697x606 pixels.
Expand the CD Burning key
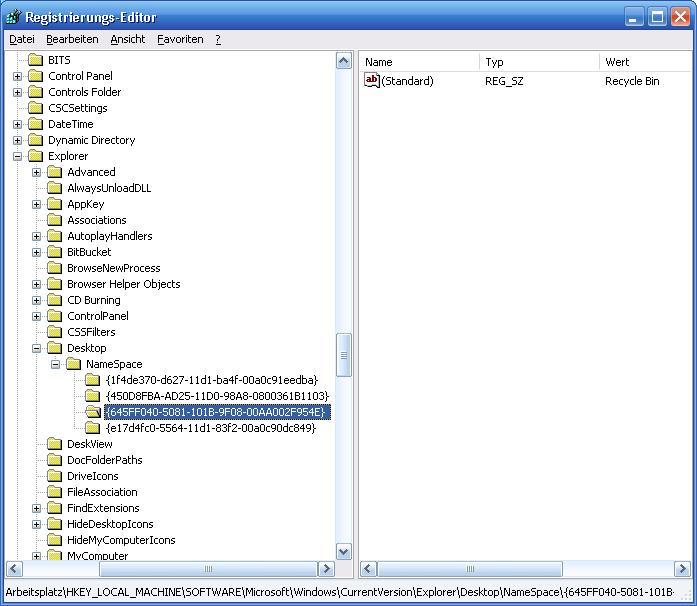(36, 301)
